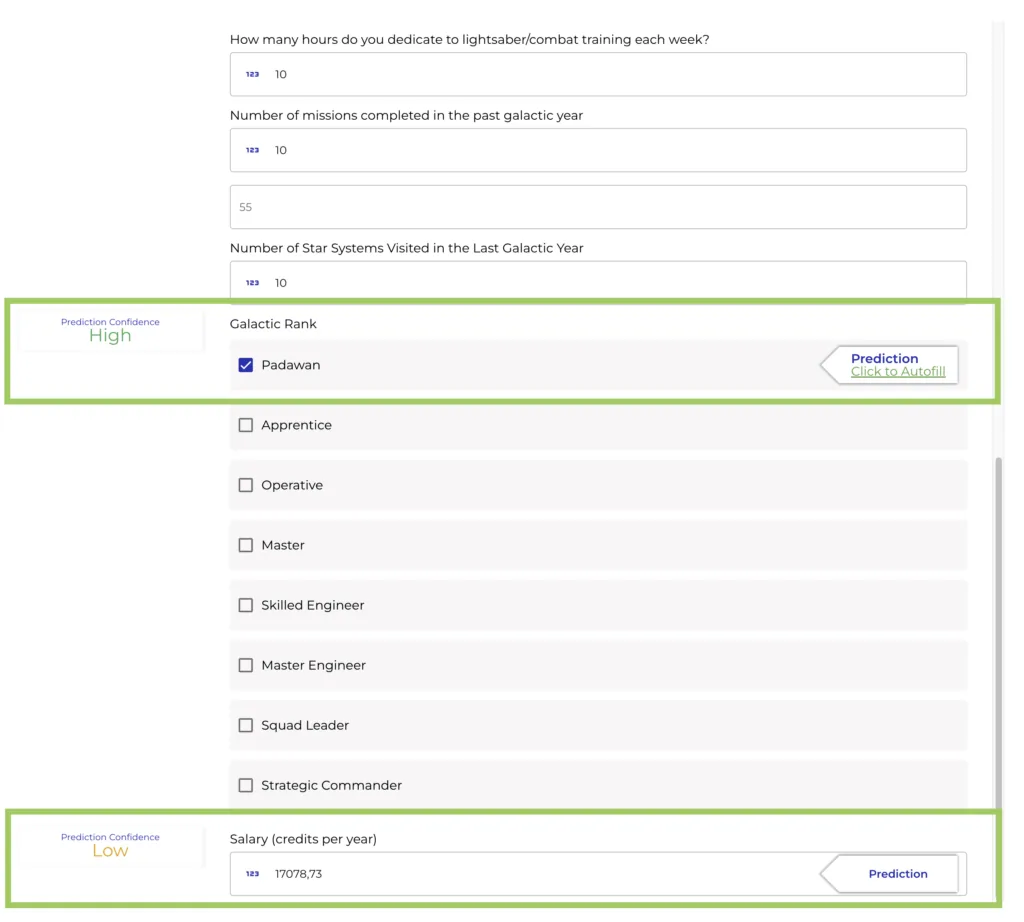Check the Skilled Engineer checkbox
1024x922 pixels.
pos(245,605)
